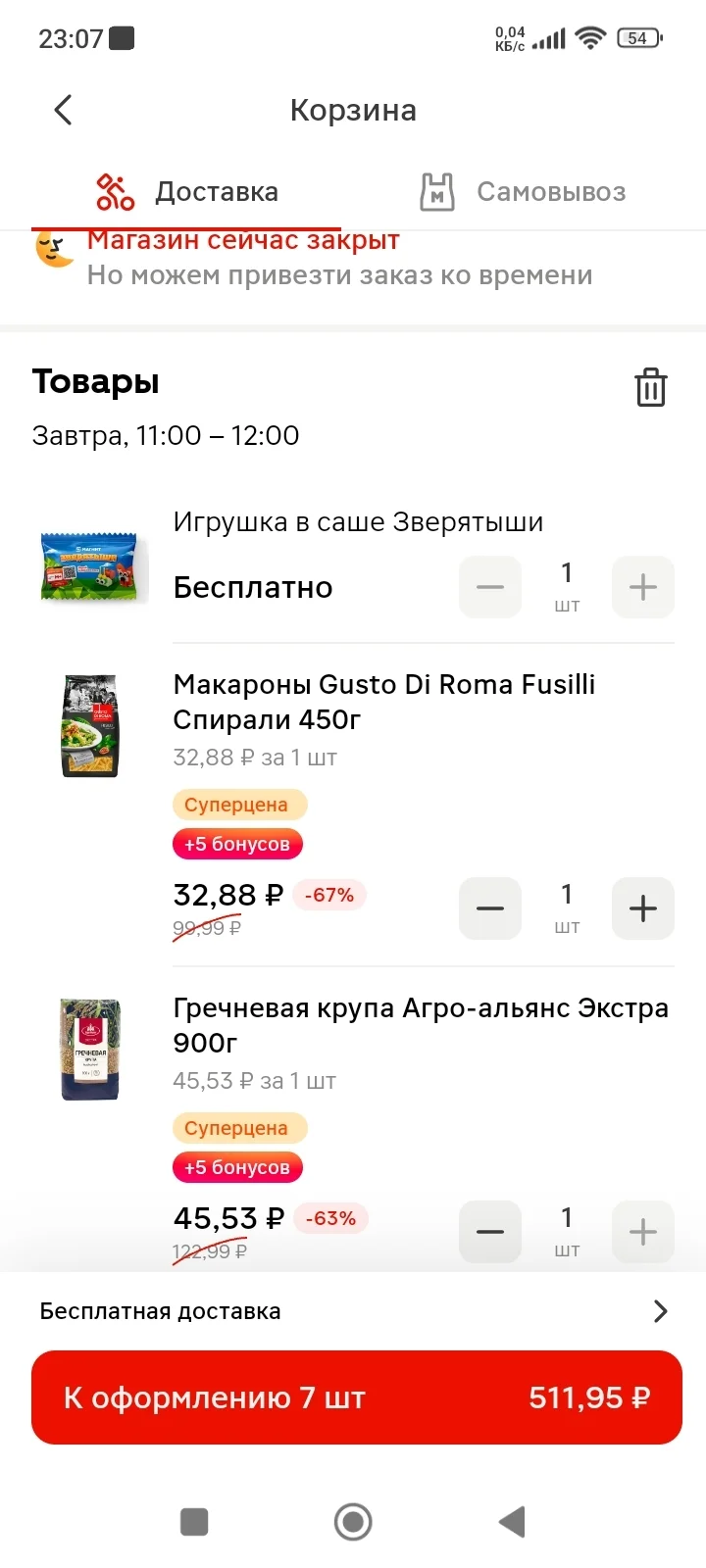Tap the Самовывоз bag icon
Image resolution: width=706 pixels, height=1568 pixels.
pos(437,192)
